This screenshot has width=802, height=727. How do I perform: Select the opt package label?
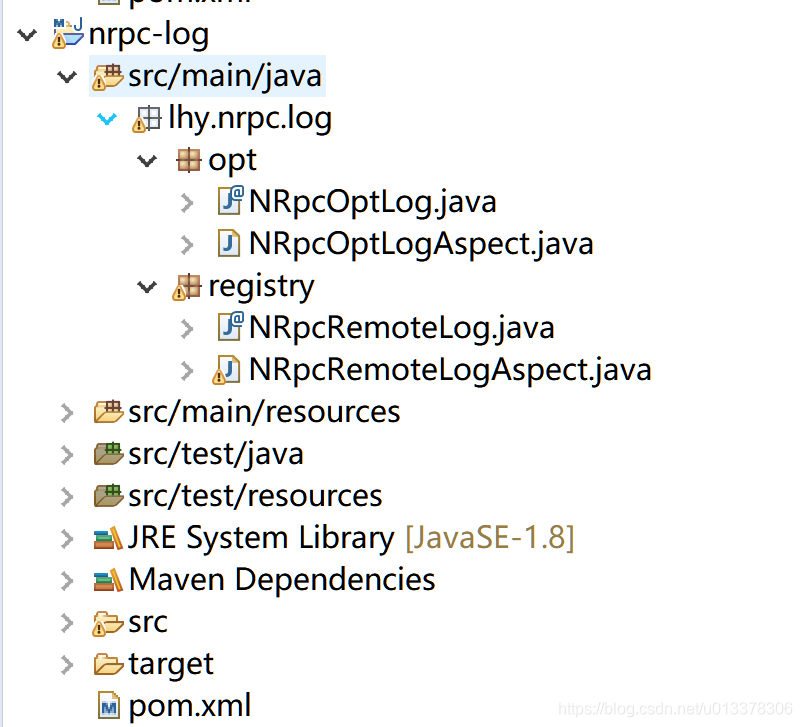(x=232, y=162)
